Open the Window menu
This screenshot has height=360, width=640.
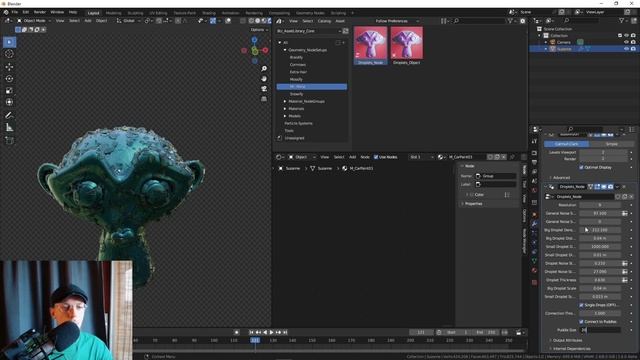pyautogui.click(x=57, y=13)
